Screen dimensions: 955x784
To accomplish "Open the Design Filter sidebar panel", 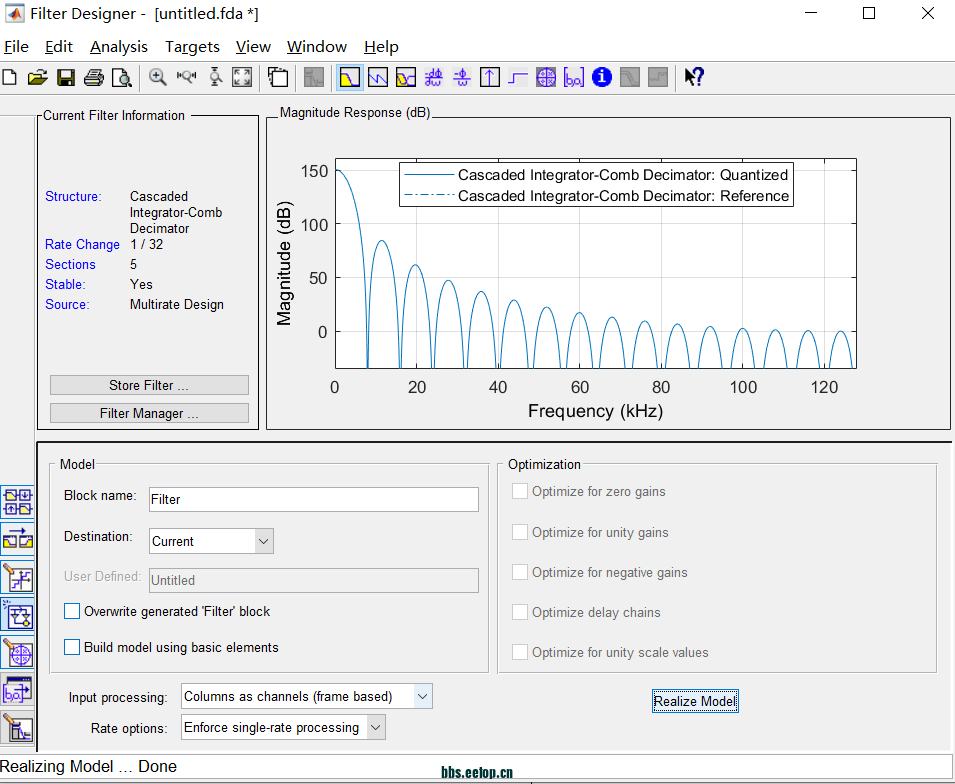I will (18, 729).
